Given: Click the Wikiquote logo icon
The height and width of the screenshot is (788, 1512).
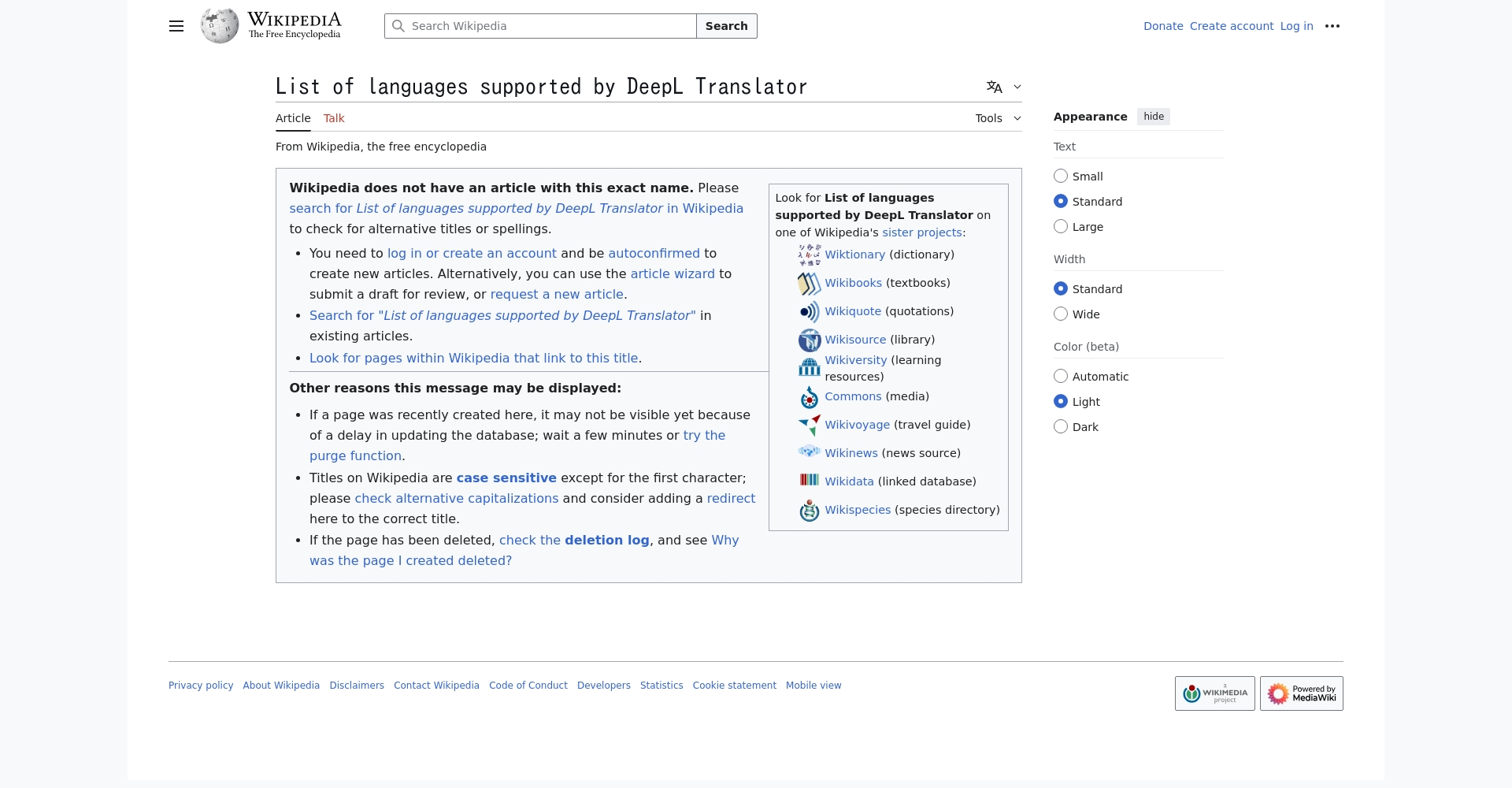Looking at the screenshot, I should pos(810,311).
